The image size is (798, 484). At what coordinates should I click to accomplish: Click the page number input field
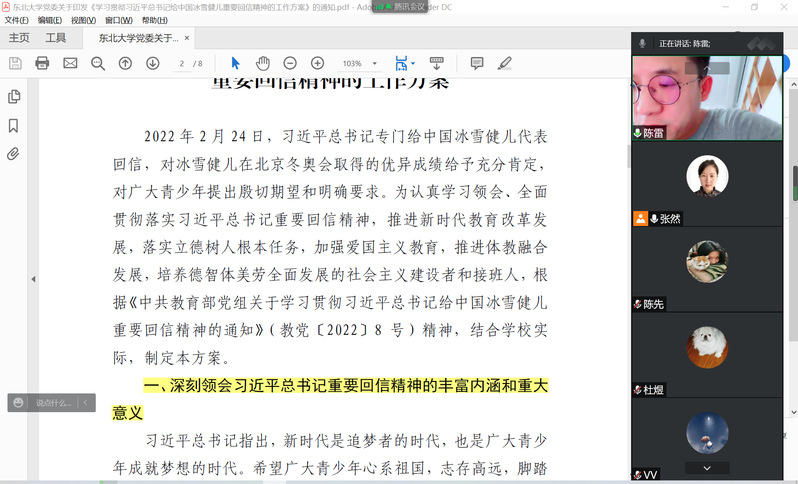(x=182, y=63)
